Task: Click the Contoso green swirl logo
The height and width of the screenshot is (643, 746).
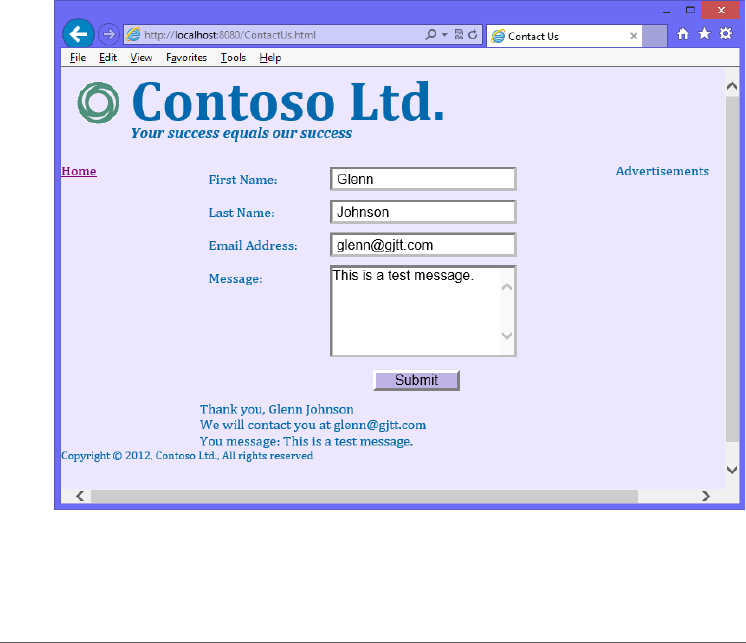Action: coord(98,103)
